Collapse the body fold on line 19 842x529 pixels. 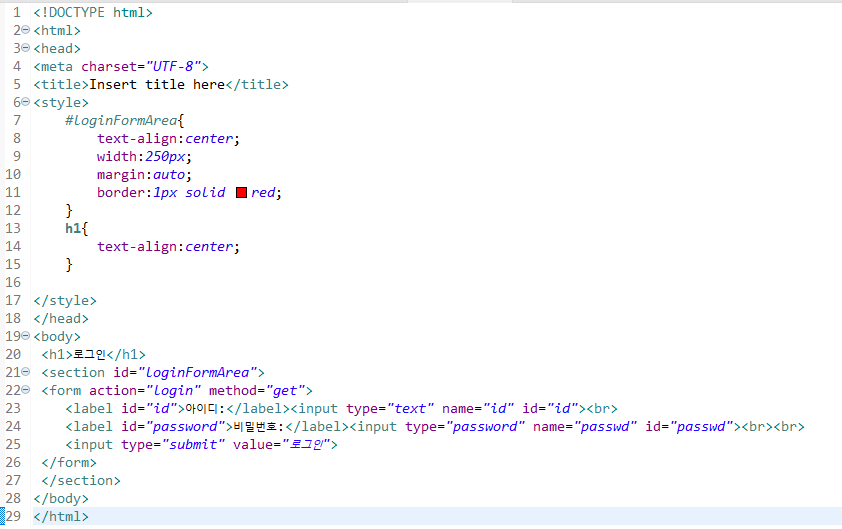coord(25,336)
